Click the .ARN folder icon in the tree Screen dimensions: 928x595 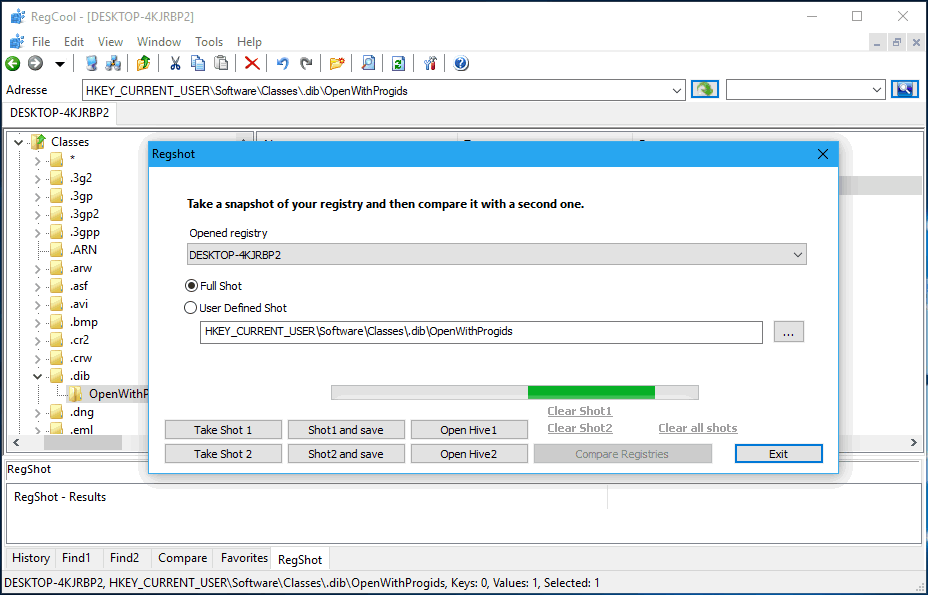pyautogui.click(x=56, y=250)
